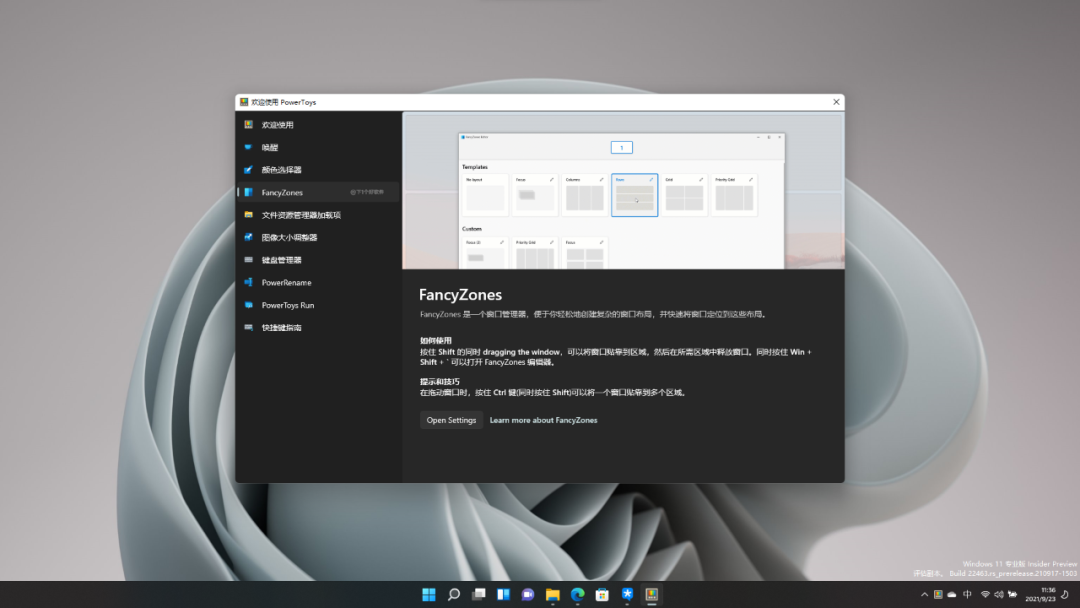Open the Windows Start menu

click(x=429, y=594)
